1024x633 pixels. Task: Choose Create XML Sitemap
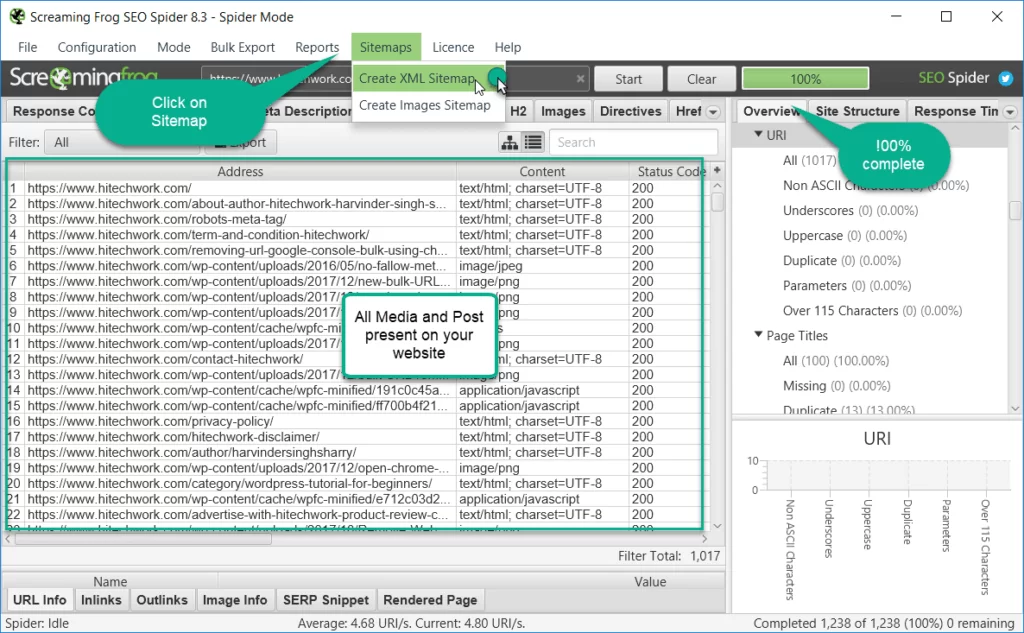coord(428,78)
